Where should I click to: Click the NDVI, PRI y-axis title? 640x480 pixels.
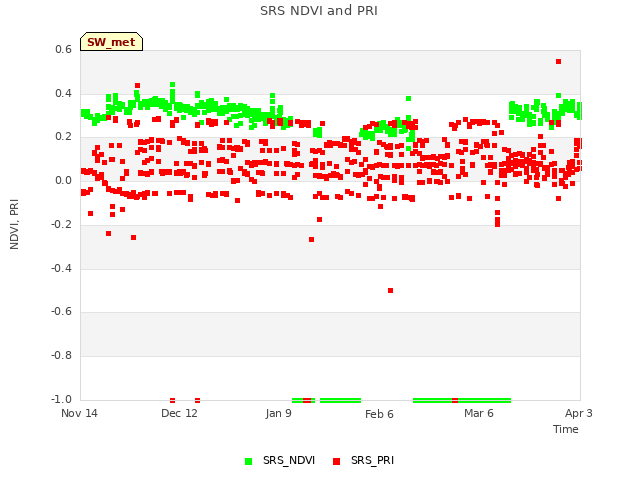14,224
